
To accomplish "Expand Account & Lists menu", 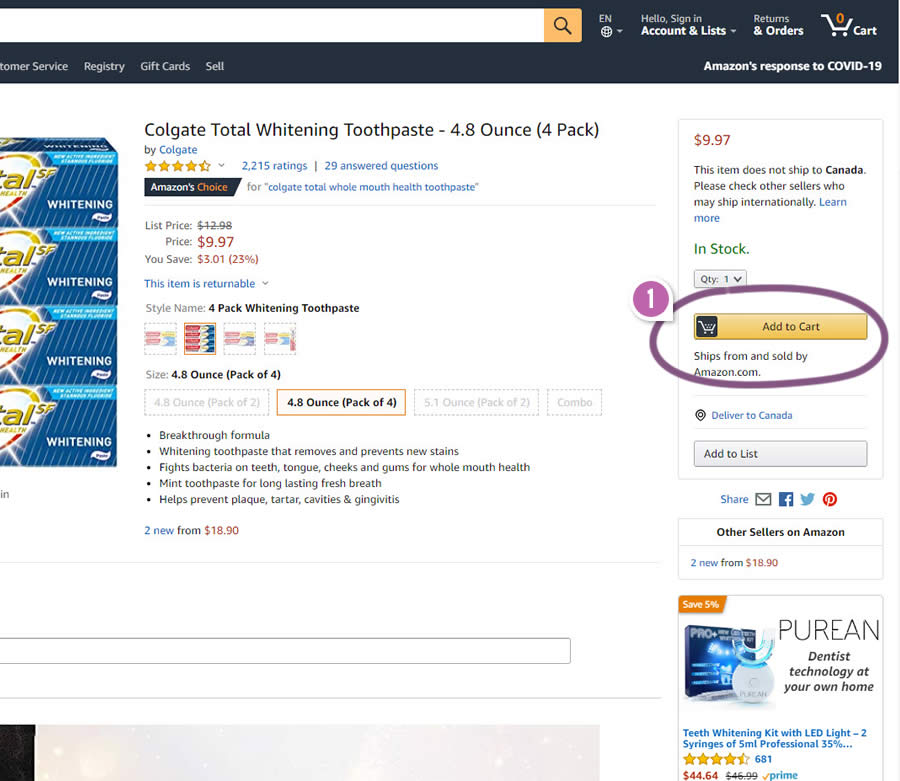I will coord(688,31).
